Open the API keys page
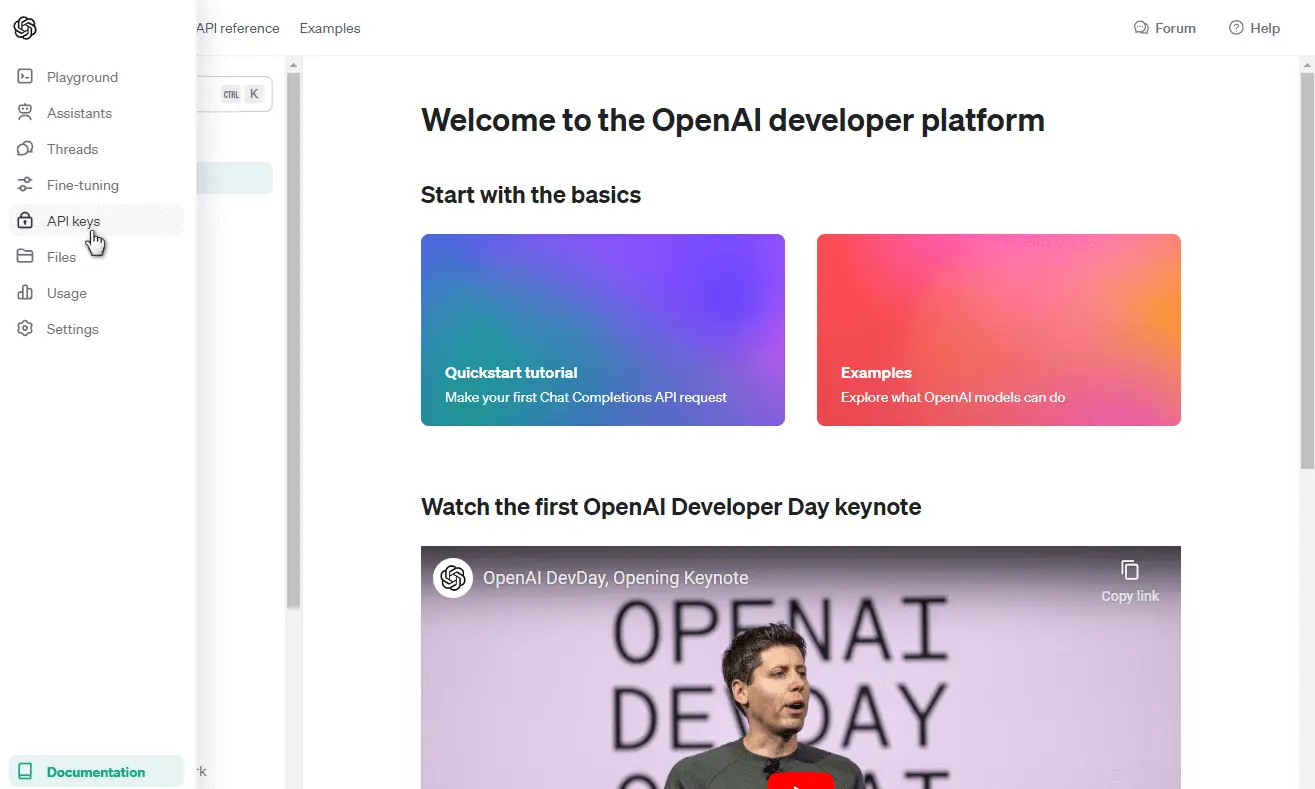The width and height of the screenshot is (1315, 789). click(96, 221)
